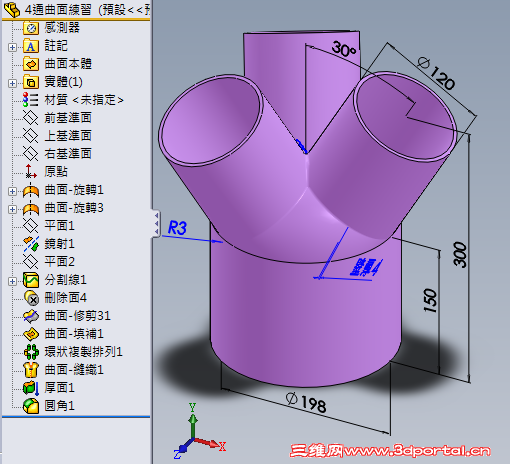Expand the 分割線1 feature node

point(12,281)
